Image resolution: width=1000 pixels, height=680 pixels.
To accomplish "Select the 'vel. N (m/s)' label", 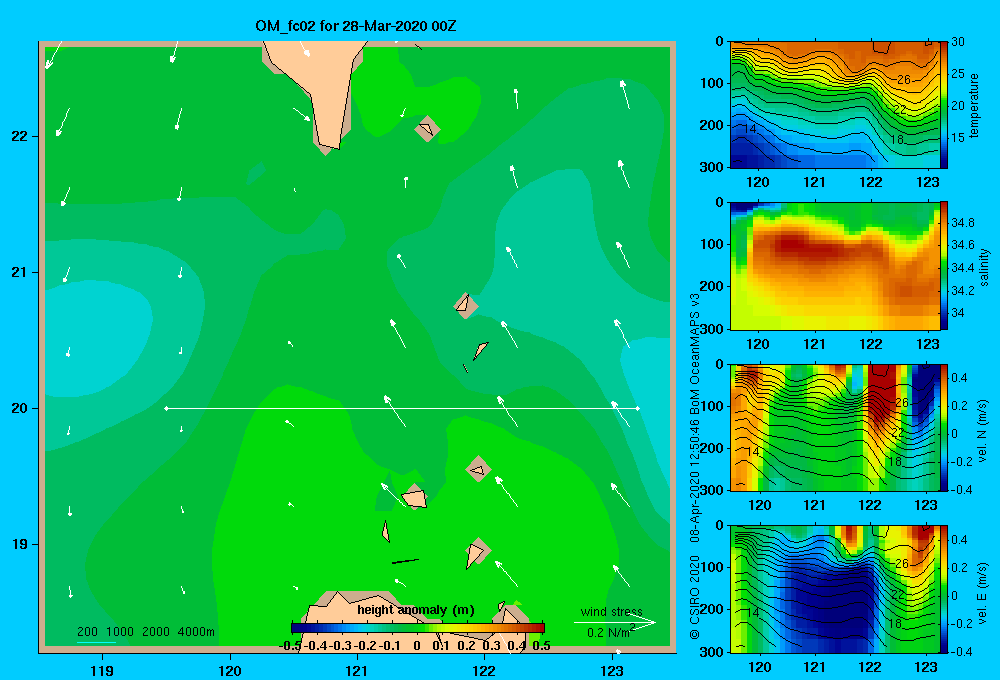I will [x=983, y=431].
